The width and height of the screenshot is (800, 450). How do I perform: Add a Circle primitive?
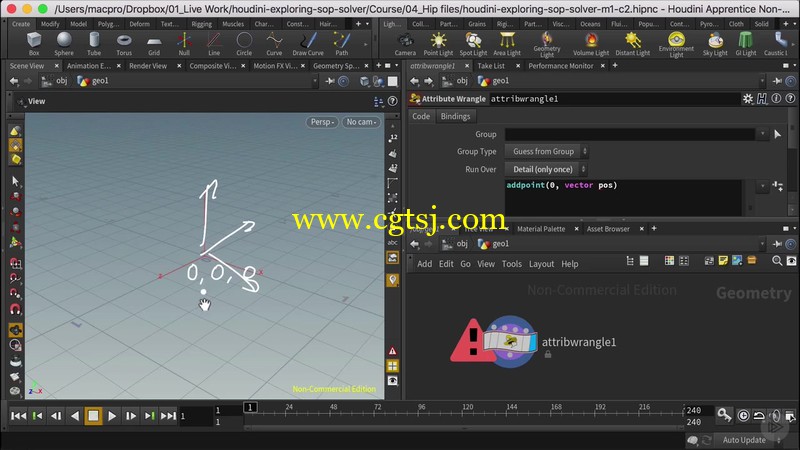(x=244, y=43)
